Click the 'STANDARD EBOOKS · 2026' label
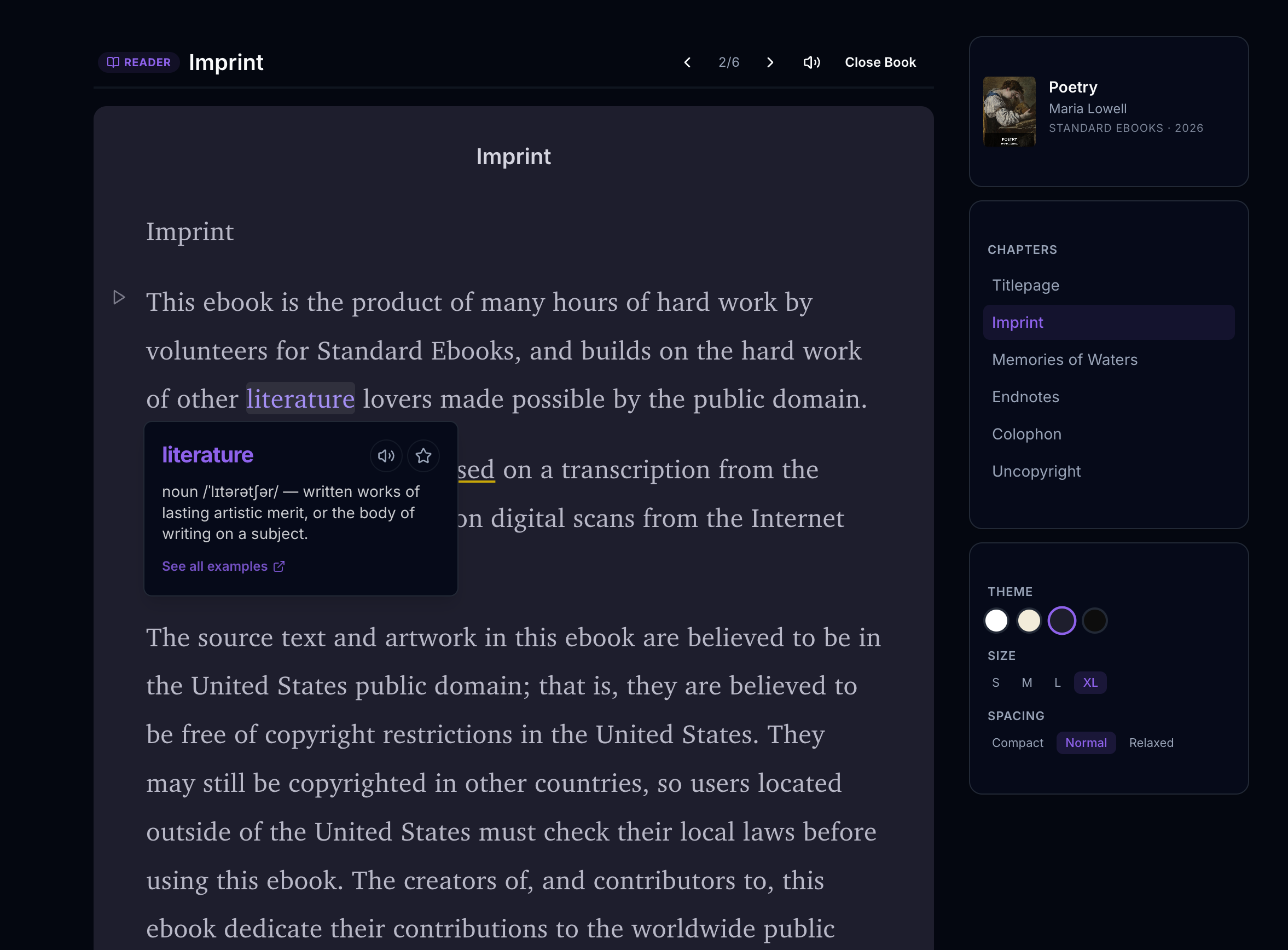 (x=1126, y=128)
